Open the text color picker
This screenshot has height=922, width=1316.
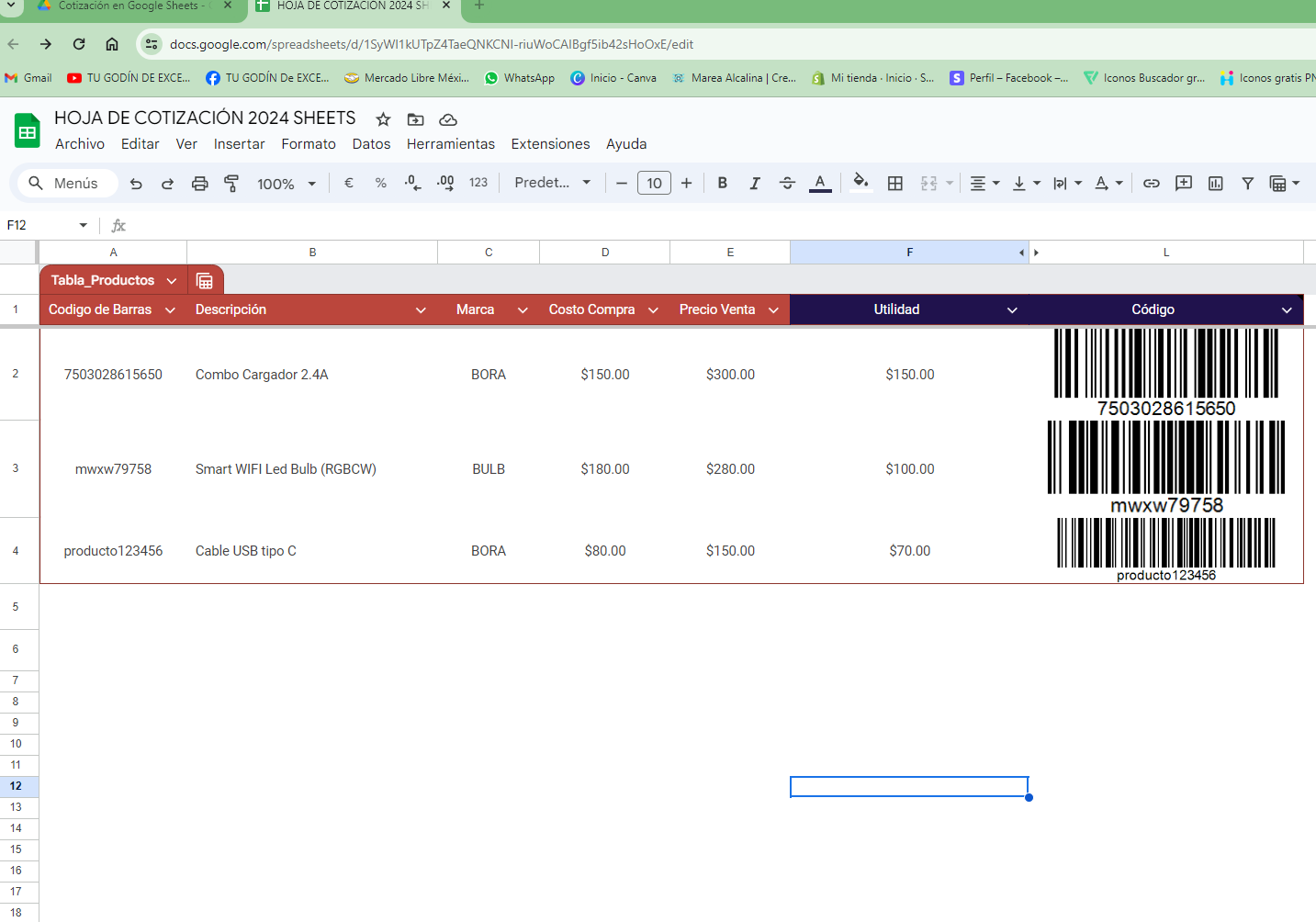(x=820, y=183)
